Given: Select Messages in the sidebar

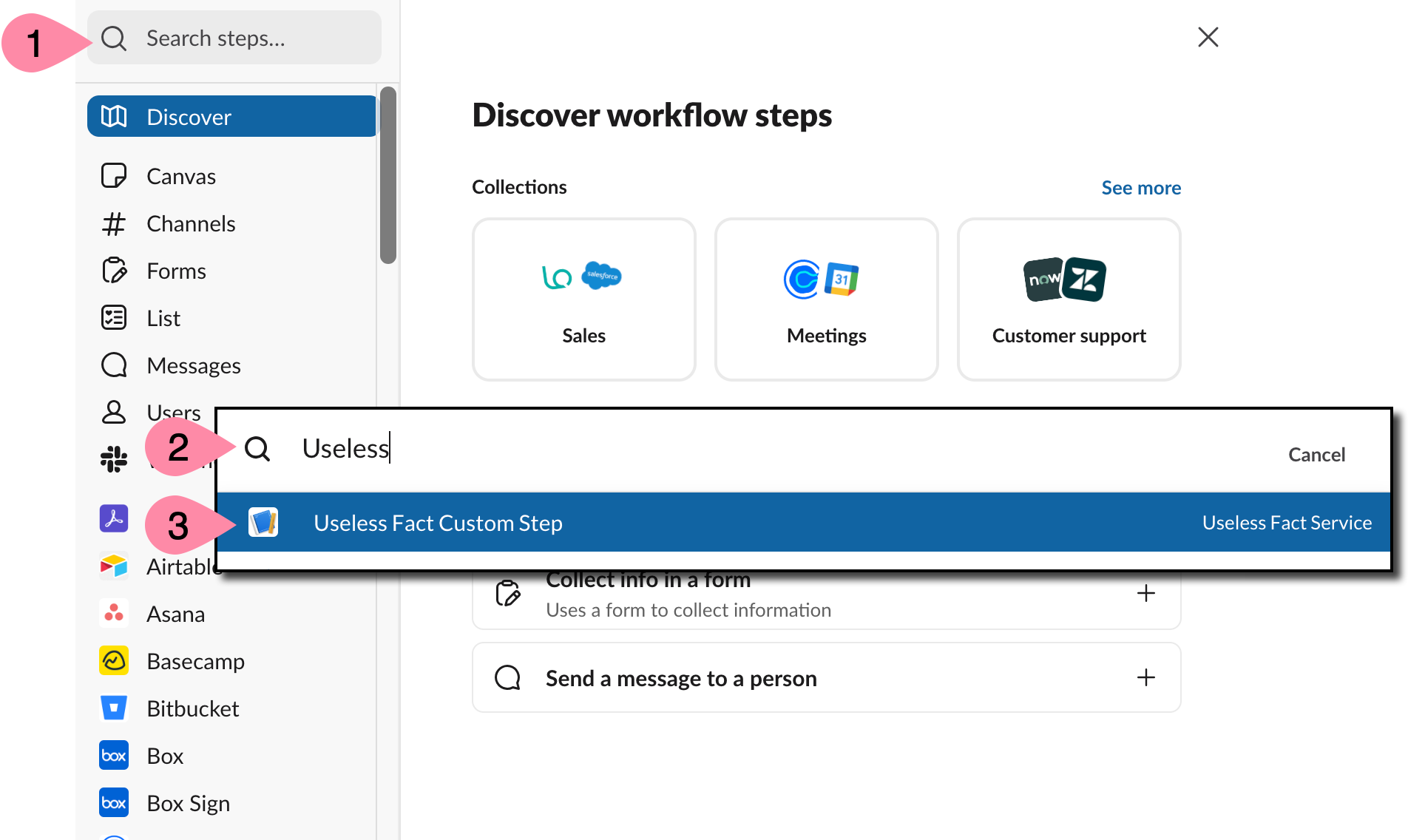Looking at the screenshot, I should (x=193, y=366).
